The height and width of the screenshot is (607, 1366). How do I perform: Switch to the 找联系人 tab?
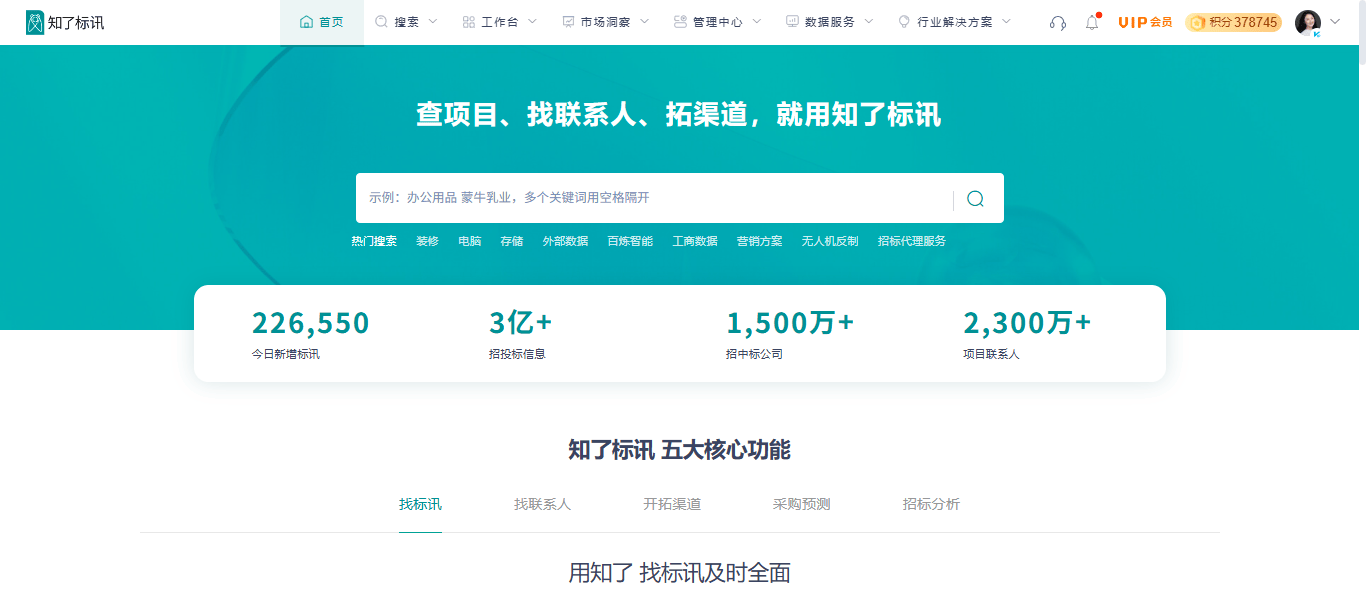(542, 504)
